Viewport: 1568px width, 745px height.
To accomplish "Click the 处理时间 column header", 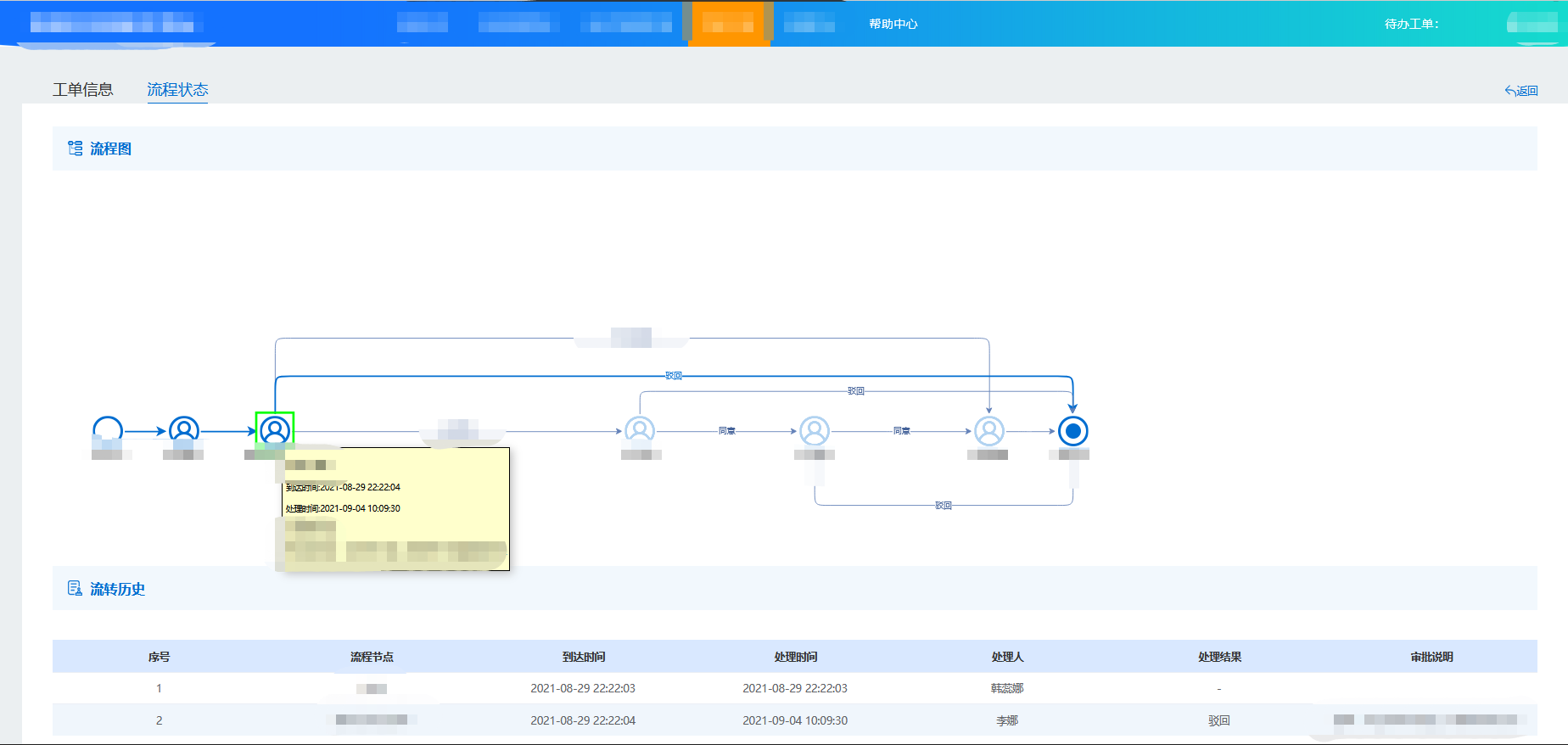I will tap(796, 657).
